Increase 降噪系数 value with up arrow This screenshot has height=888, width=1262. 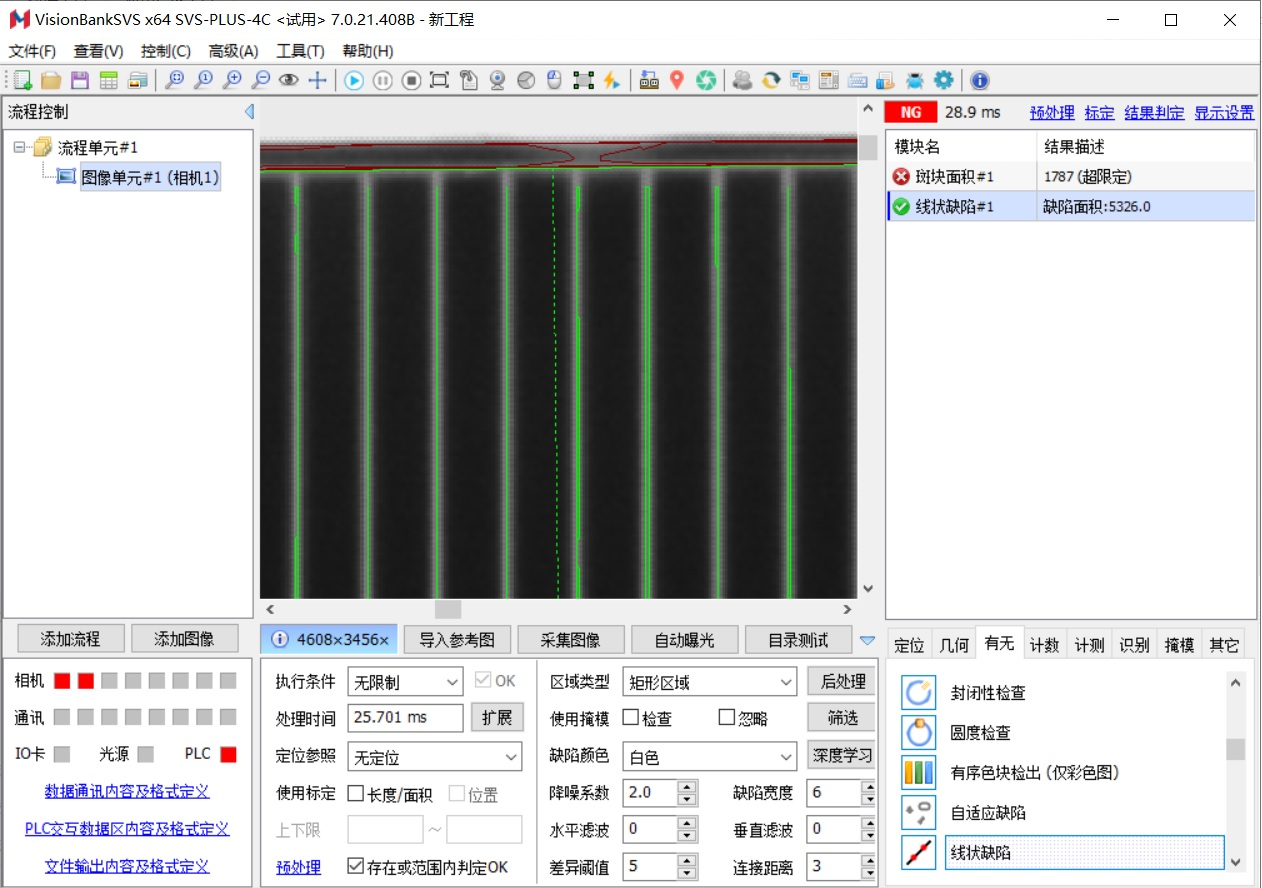coord(687,787)
